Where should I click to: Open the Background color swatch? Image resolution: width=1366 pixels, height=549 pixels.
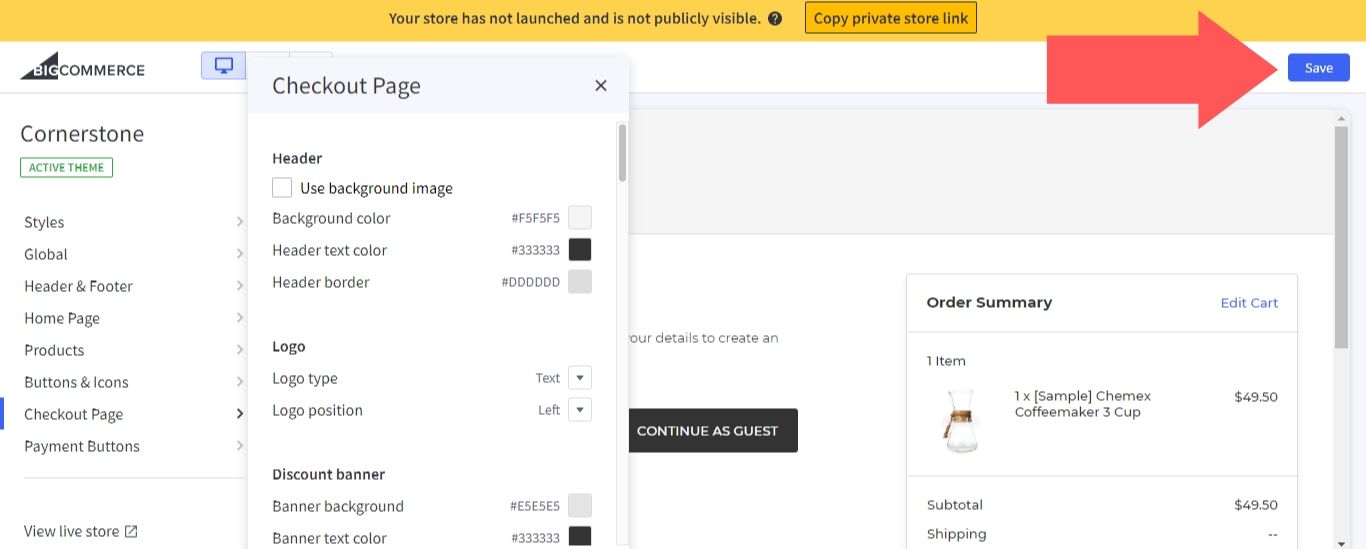click(580, 218)
